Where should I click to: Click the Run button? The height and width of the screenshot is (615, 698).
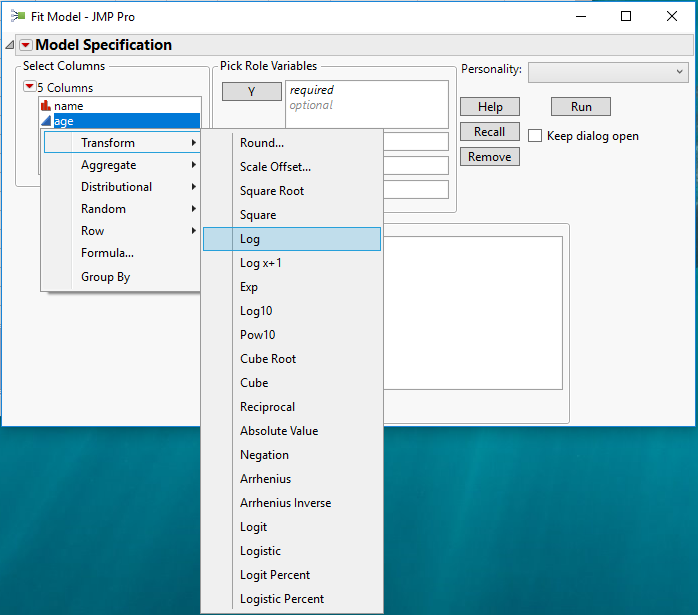[x=581, y=107]
